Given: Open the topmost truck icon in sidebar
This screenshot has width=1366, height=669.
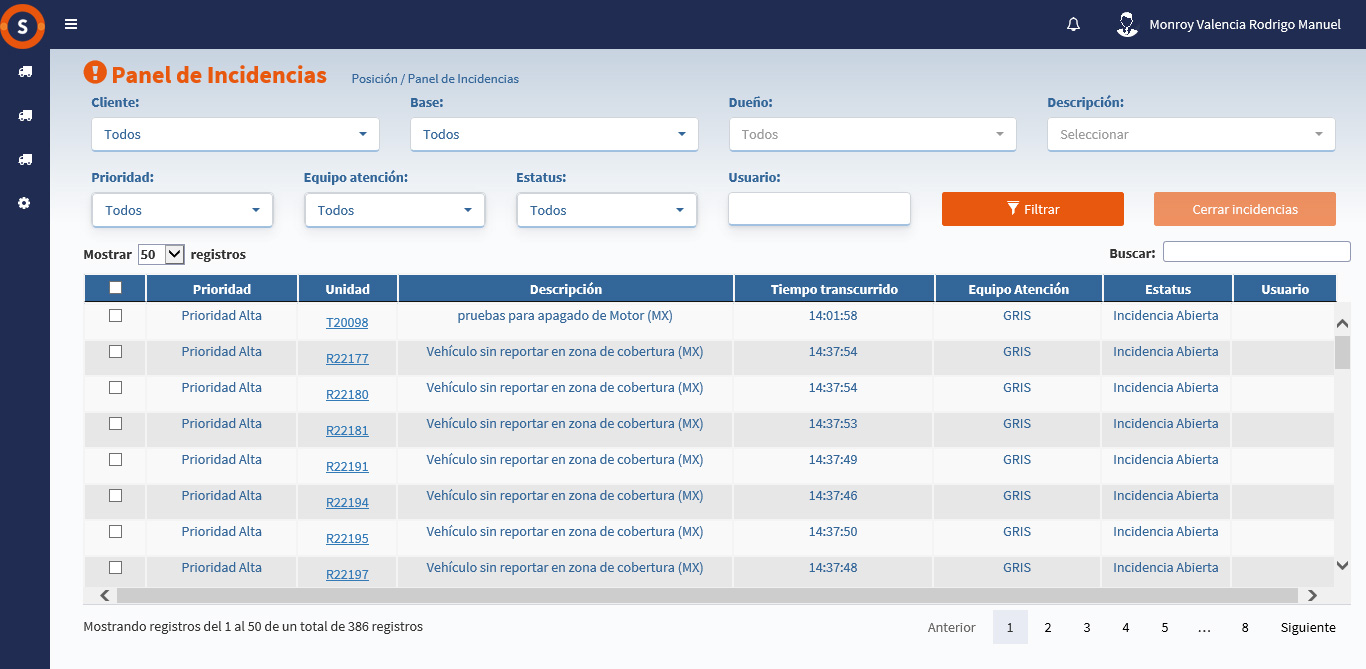Looking at the screenshot, I should (25, 72).
